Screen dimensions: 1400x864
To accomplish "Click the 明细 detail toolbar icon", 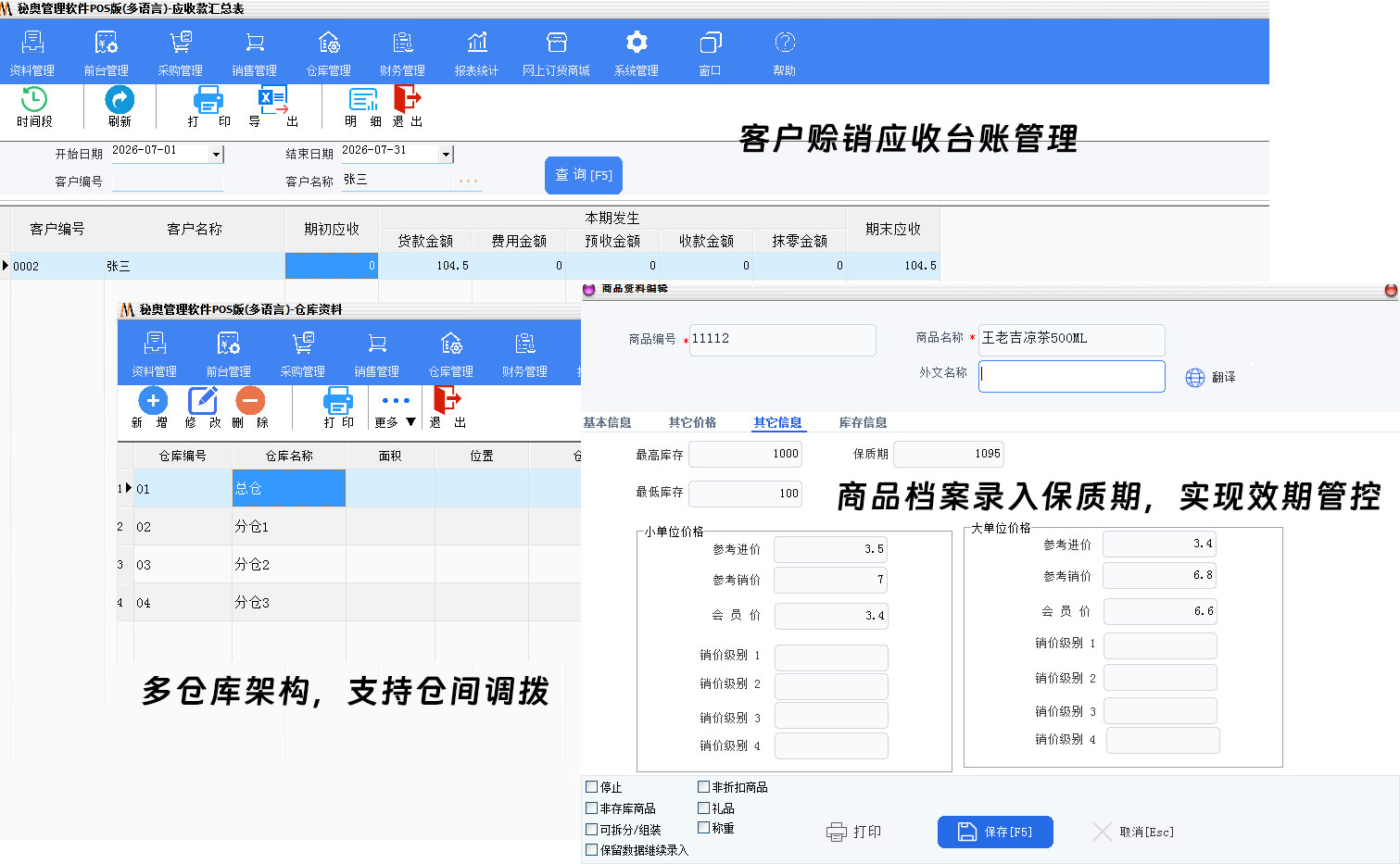I will click(363, 99).
